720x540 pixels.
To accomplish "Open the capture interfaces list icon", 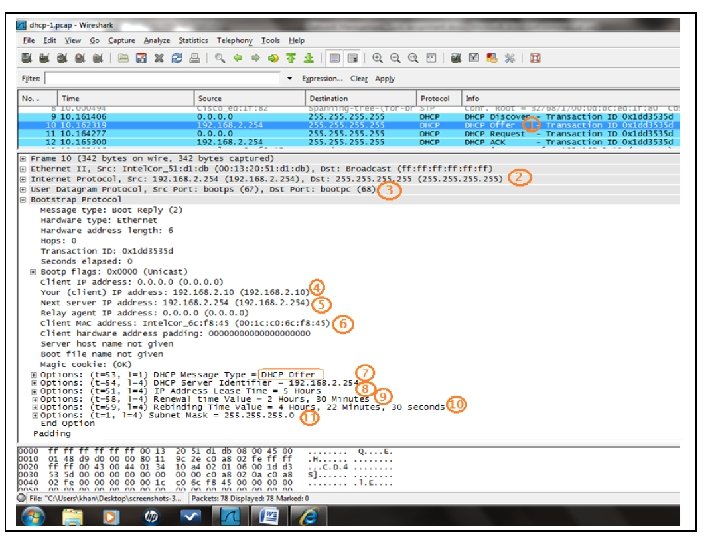I will [27, 58].
